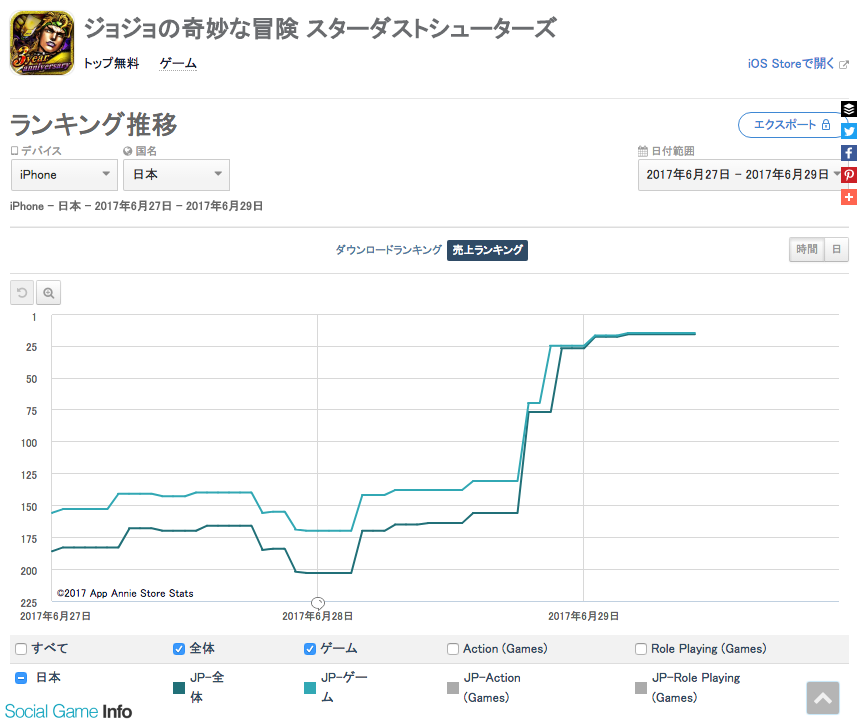Switch to ダウンロードランキング tab
862x724 pixels.
(388, 250)
